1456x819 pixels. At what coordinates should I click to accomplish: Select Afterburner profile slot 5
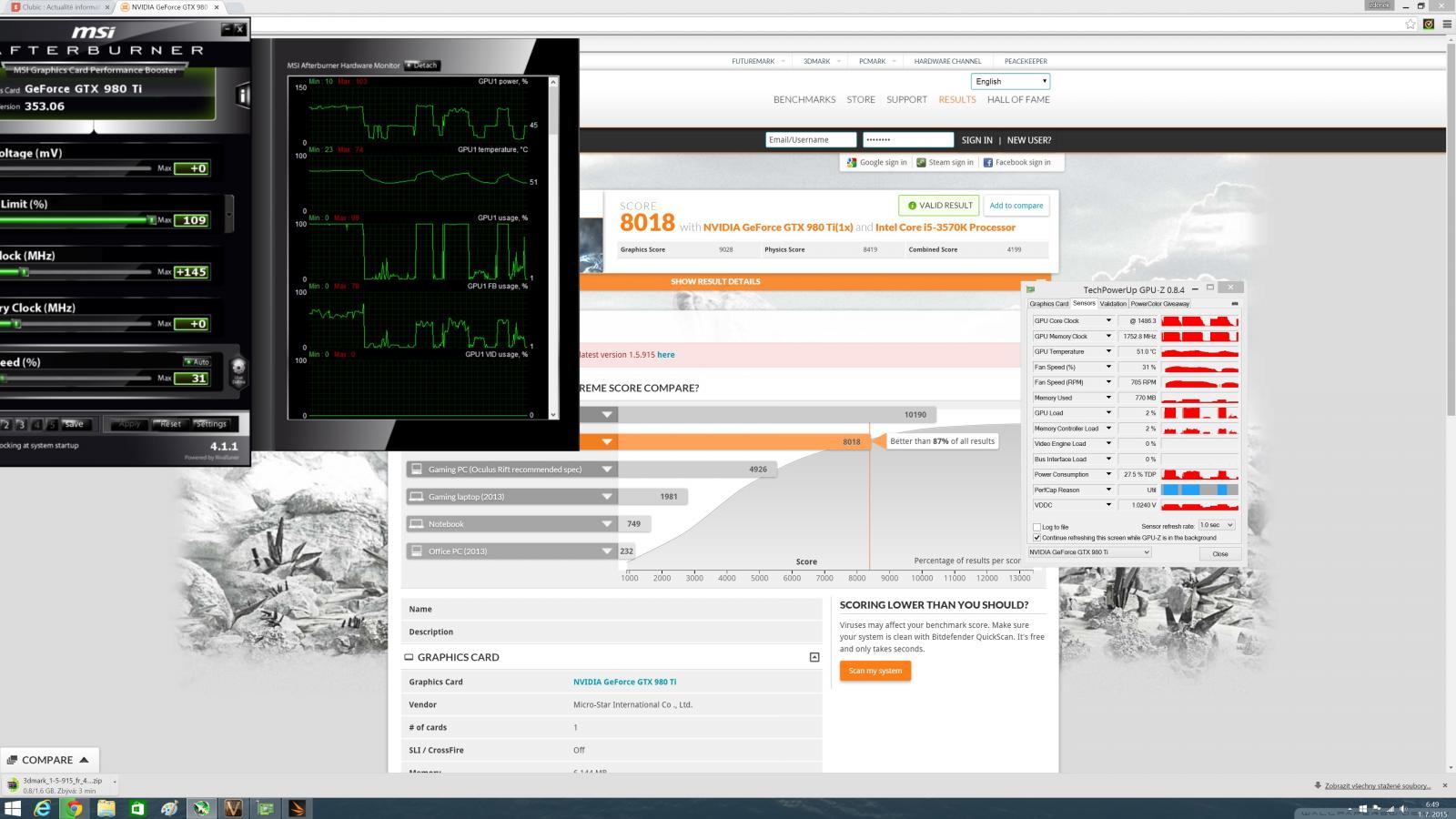(x=52, y=424)
